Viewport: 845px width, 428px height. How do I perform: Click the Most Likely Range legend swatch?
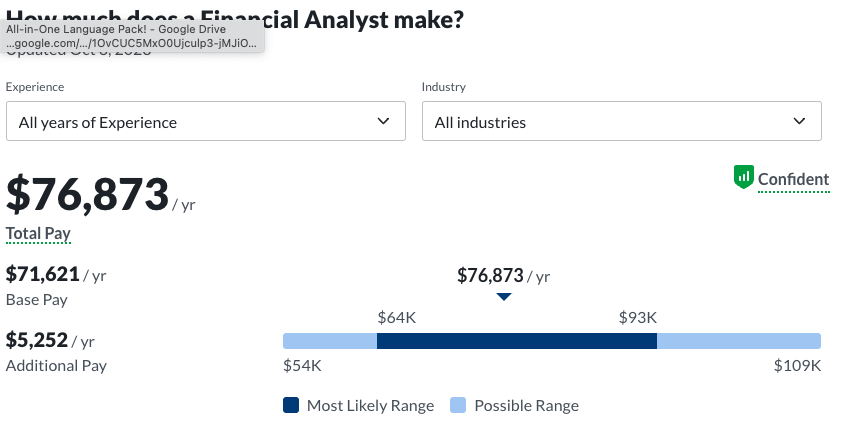coord(291,405)
